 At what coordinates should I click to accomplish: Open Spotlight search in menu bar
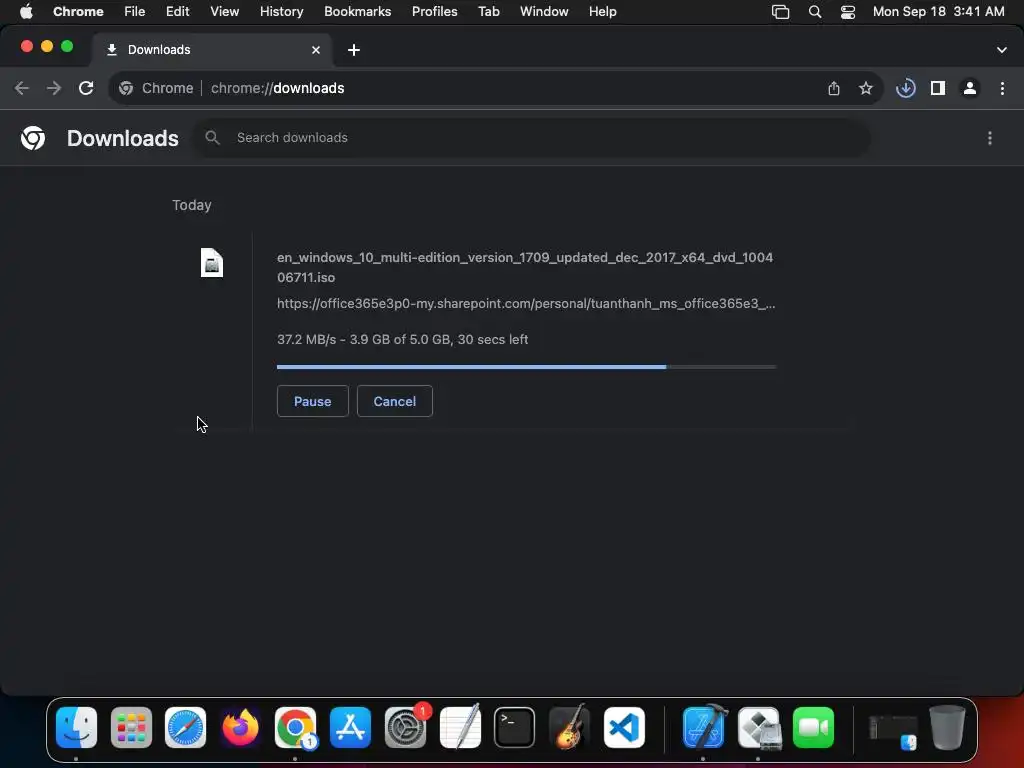click(x=814, y=12)
